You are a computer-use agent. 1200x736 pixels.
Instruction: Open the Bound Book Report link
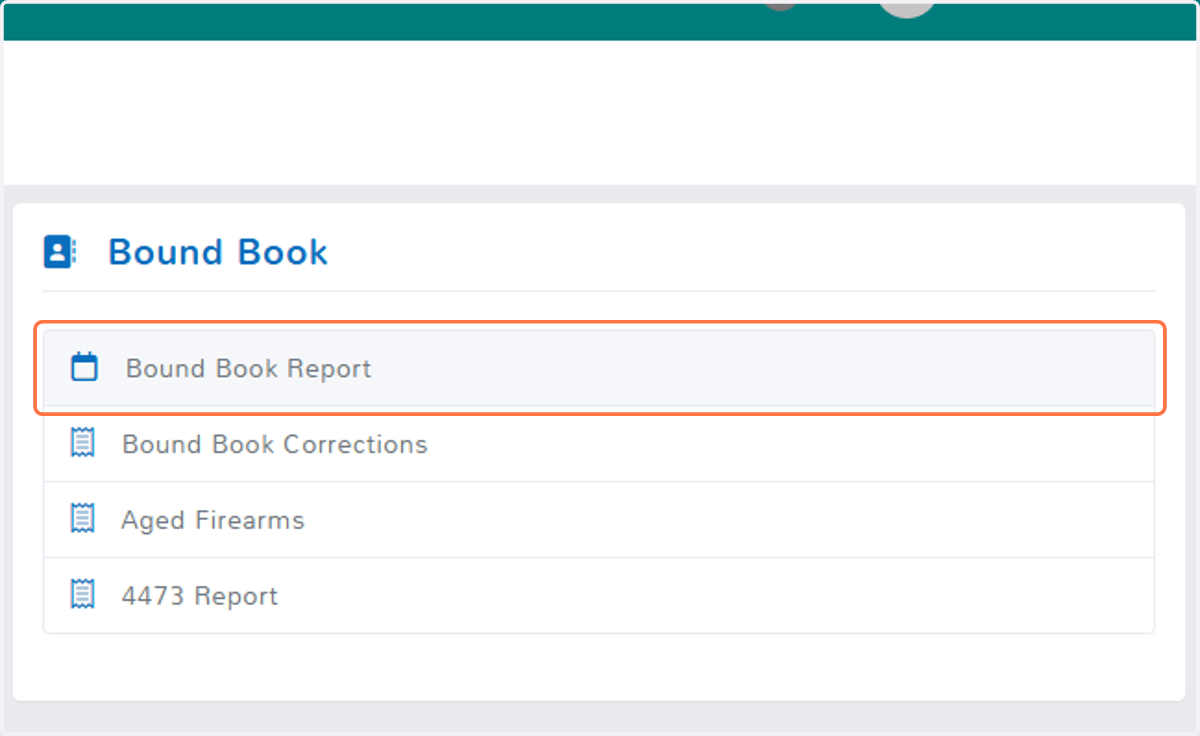(x=599, y=368)
